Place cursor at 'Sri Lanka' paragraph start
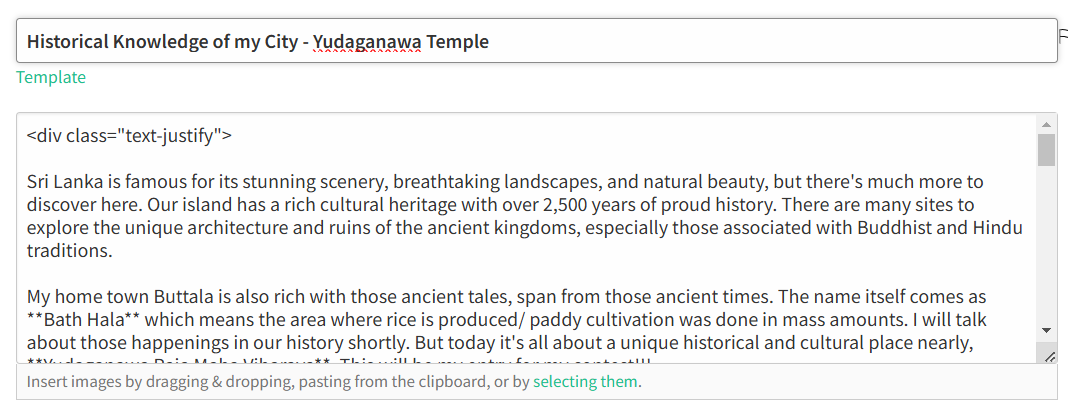 pyautogui.click(x=28, y=182)
